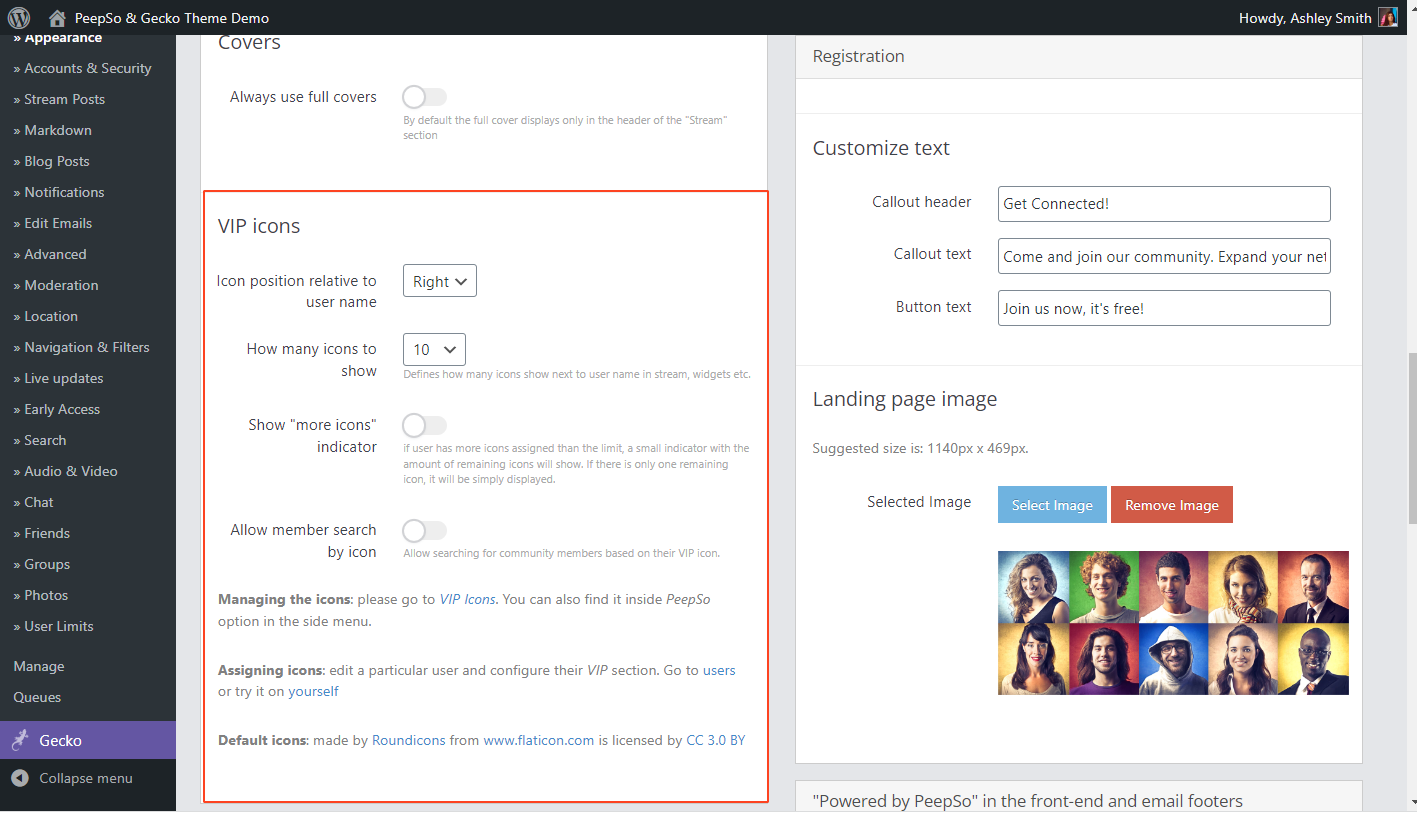Click the Collapse menu arrow icon
This screenshot has height=813, width=1417.
20,778
